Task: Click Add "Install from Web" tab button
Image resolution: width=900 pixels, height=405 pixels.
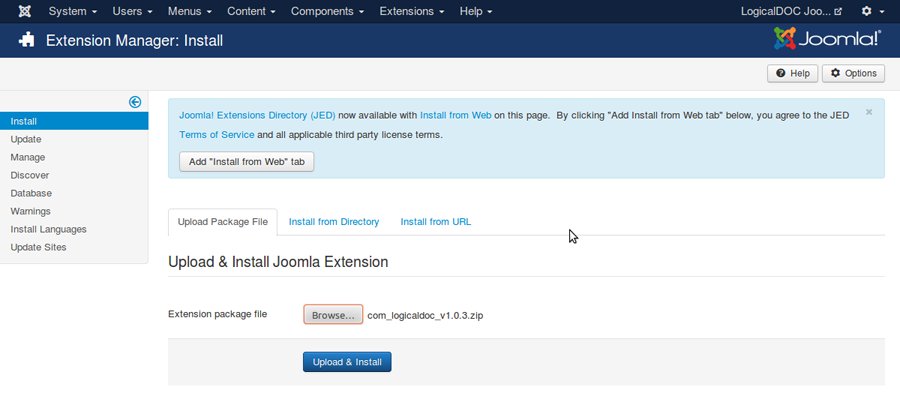Action: point(247,162)
